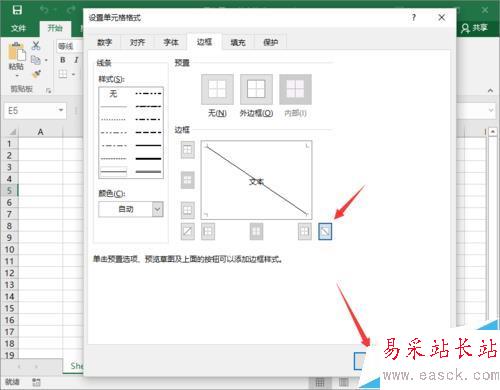The width and height of the screenshot is (500, 390).
Task: Click the Borders icon in Excel ribbon
Action: (x=63, y=74)
